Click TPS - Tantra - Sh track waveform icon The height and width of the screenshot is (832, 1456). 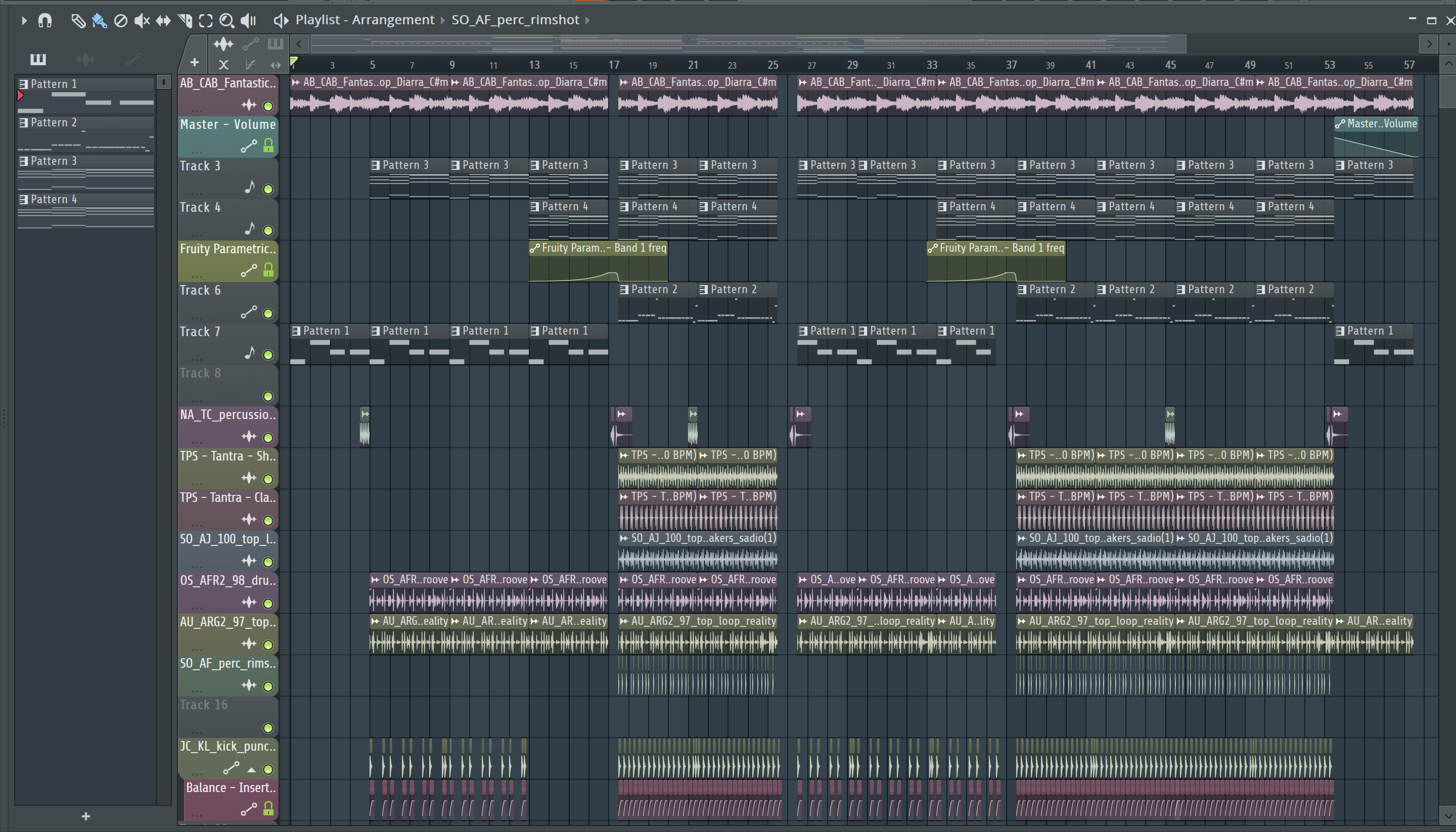249,478
